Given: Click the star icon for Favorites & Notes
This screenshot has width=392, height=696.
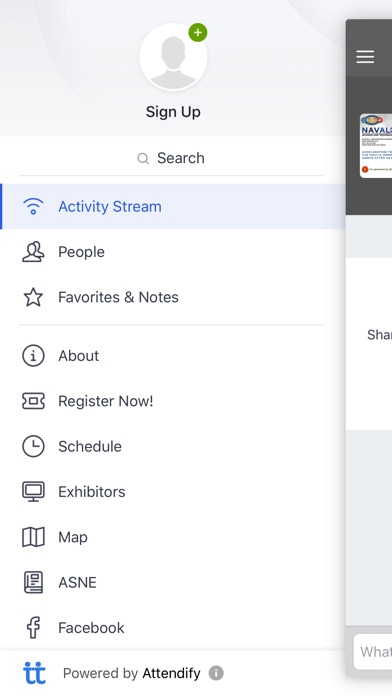Looking at the screenshot, I should 33,297.
